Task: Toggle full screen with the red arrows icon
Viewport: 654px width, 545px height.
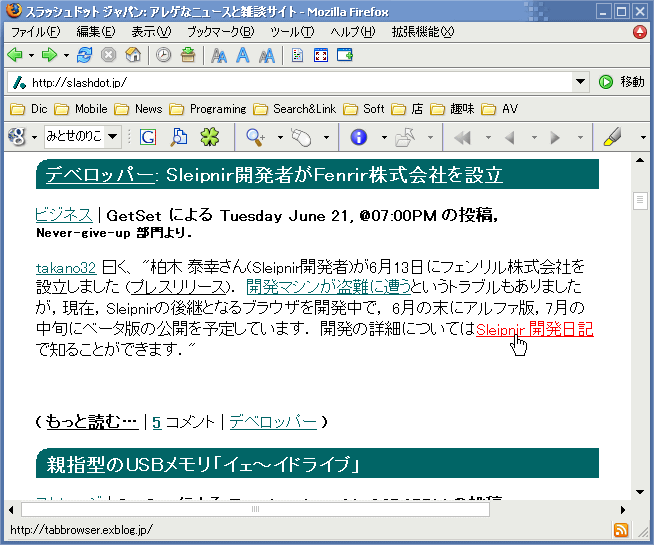Action: [x=321, y=55]
